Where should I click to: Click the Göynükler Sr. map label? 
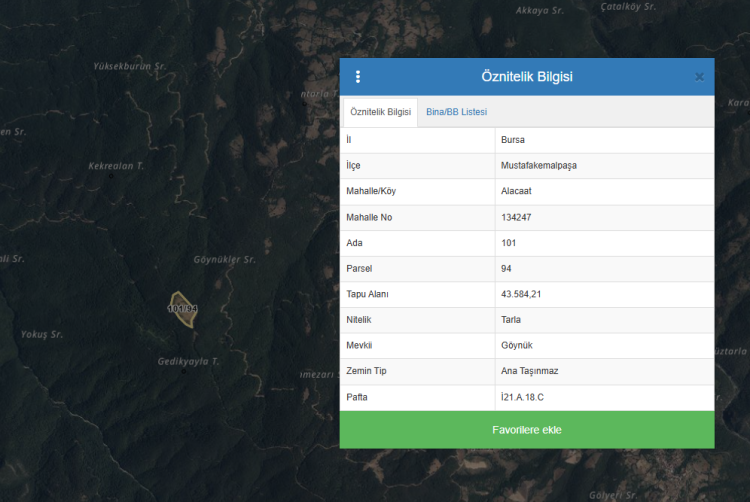pyautogui.click(x=225, y=260)
